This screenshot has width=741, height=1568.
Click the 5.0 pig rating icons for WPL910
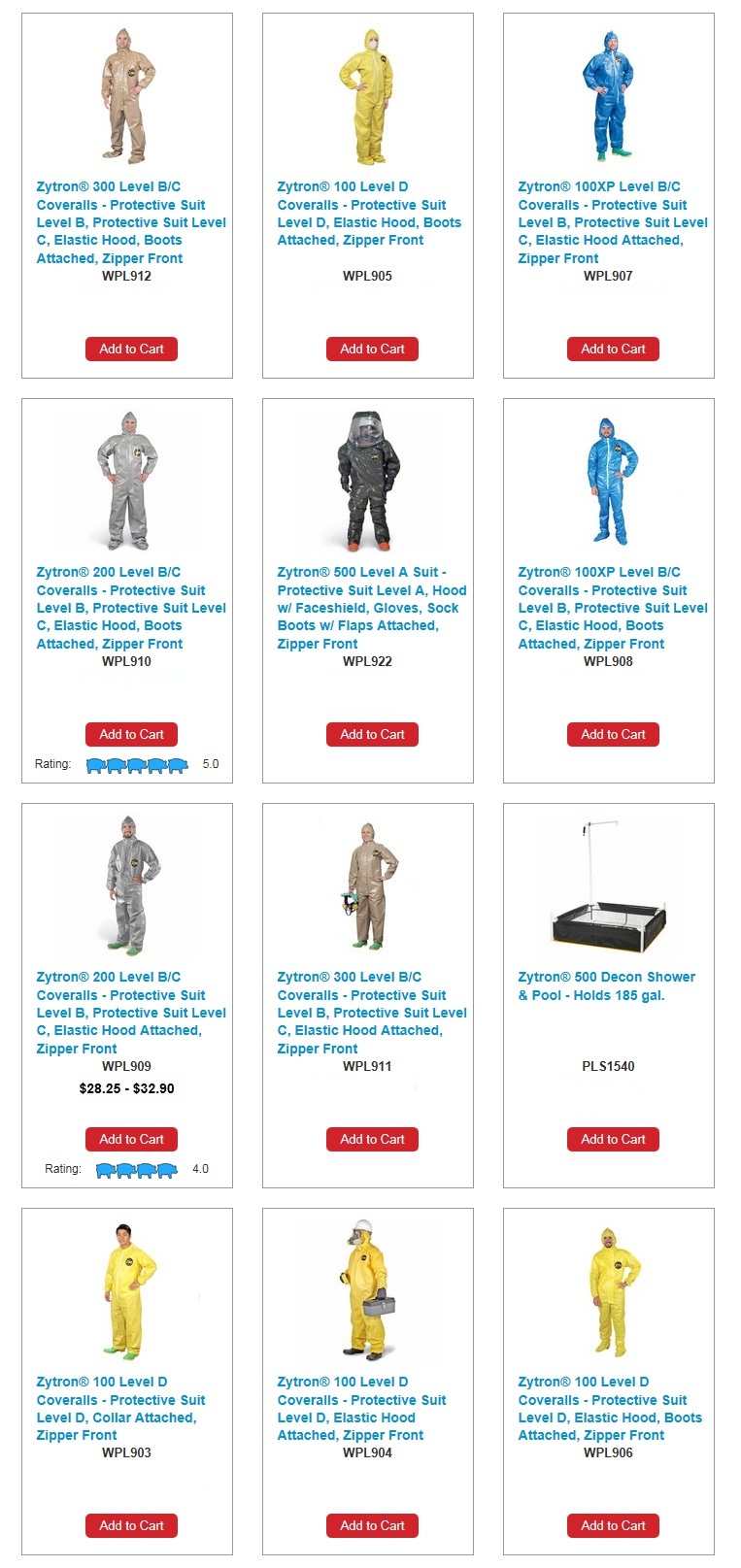click(x=137, y=765)
